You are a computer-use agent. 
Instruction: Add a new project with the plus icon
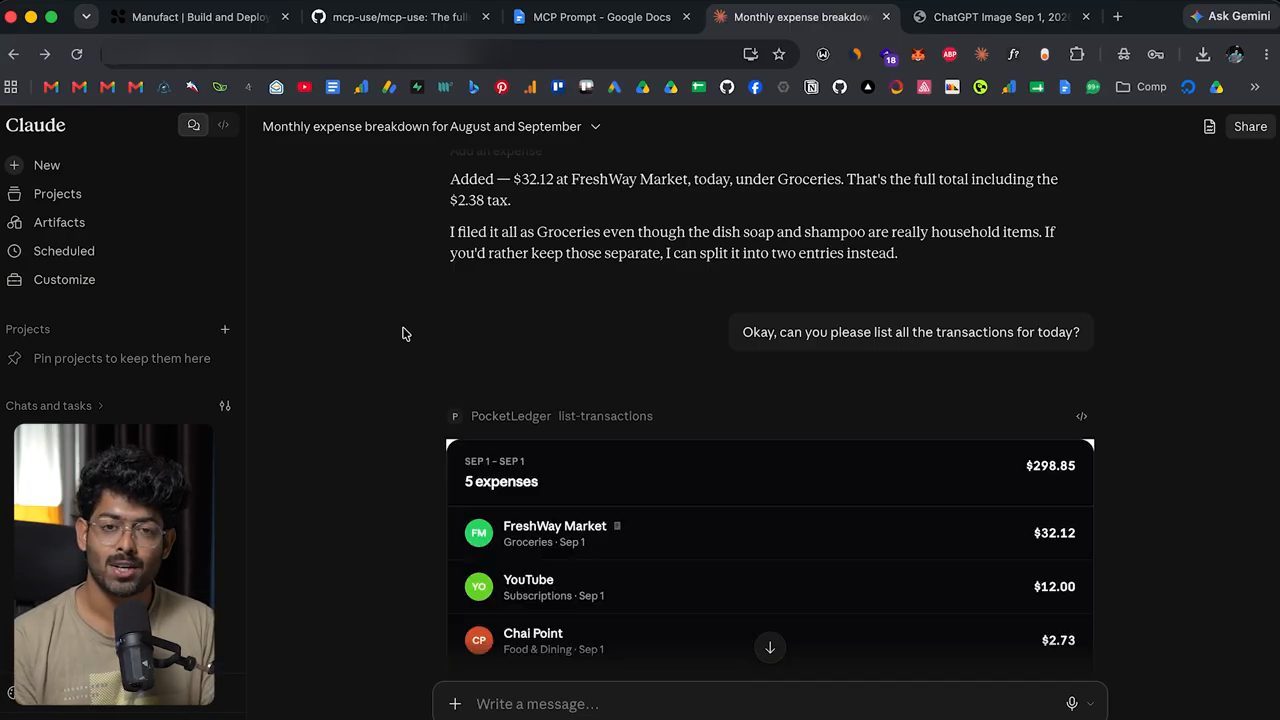point(225,329)
